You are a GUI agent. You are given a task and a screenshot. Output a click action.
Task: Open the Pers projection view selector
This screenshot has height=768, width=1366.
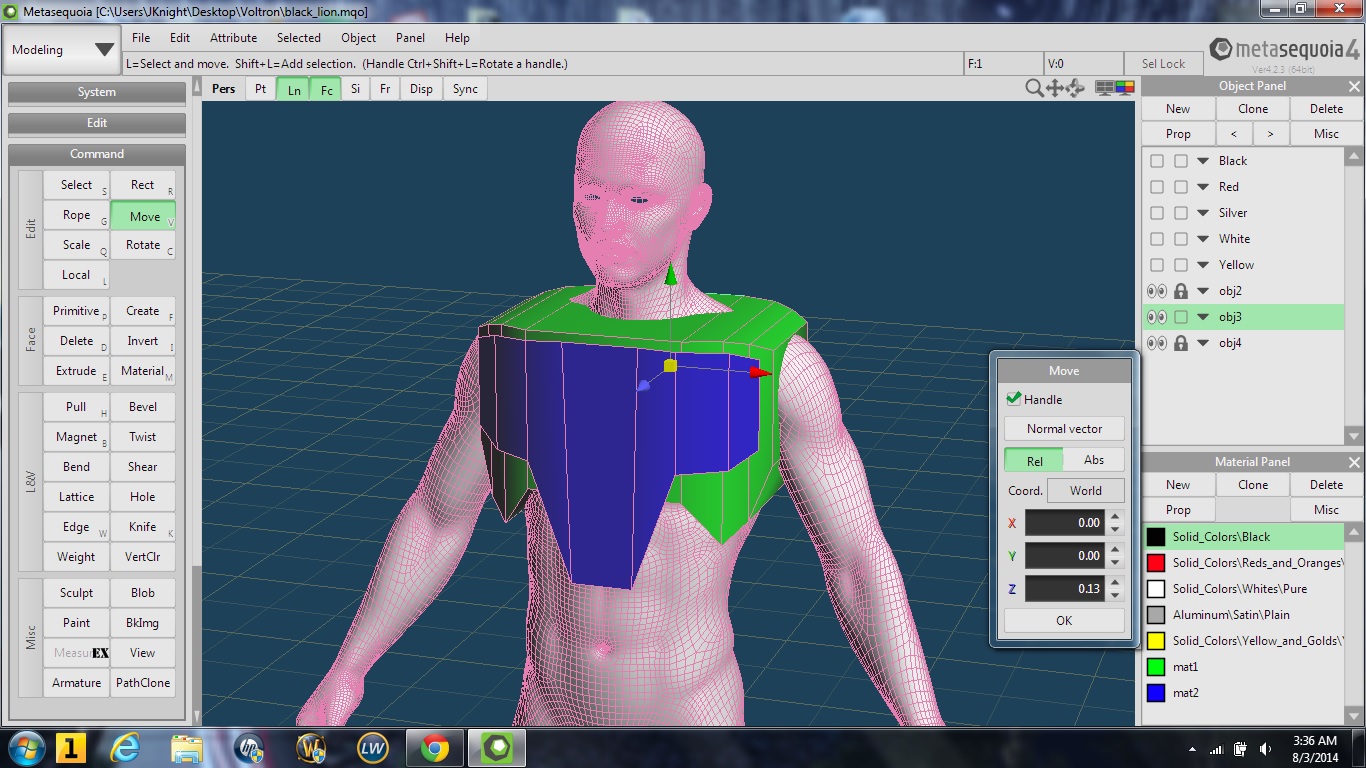click(224, 89)
